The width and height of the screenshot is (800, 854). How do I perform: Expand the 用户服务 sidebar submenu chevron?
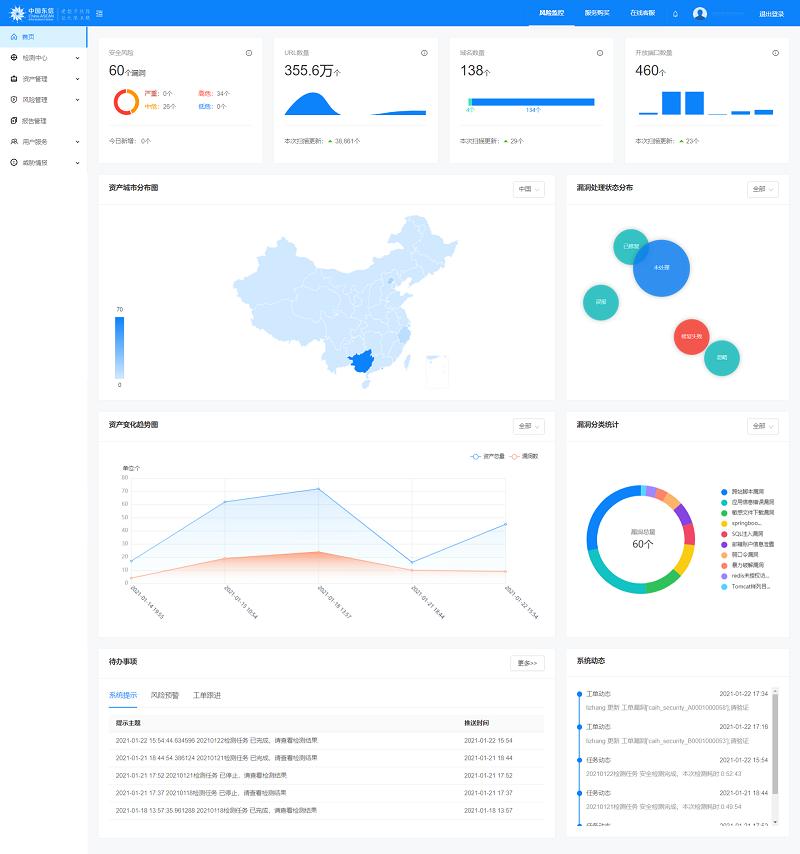77,142
